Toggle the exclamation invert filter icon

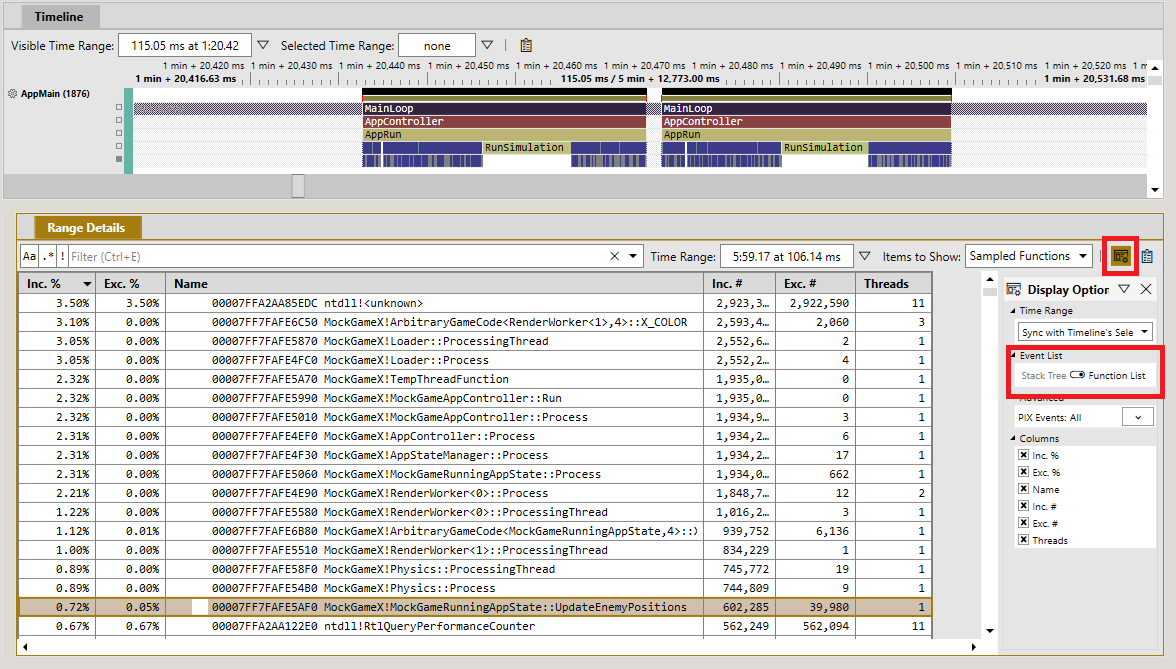(62, 256)
